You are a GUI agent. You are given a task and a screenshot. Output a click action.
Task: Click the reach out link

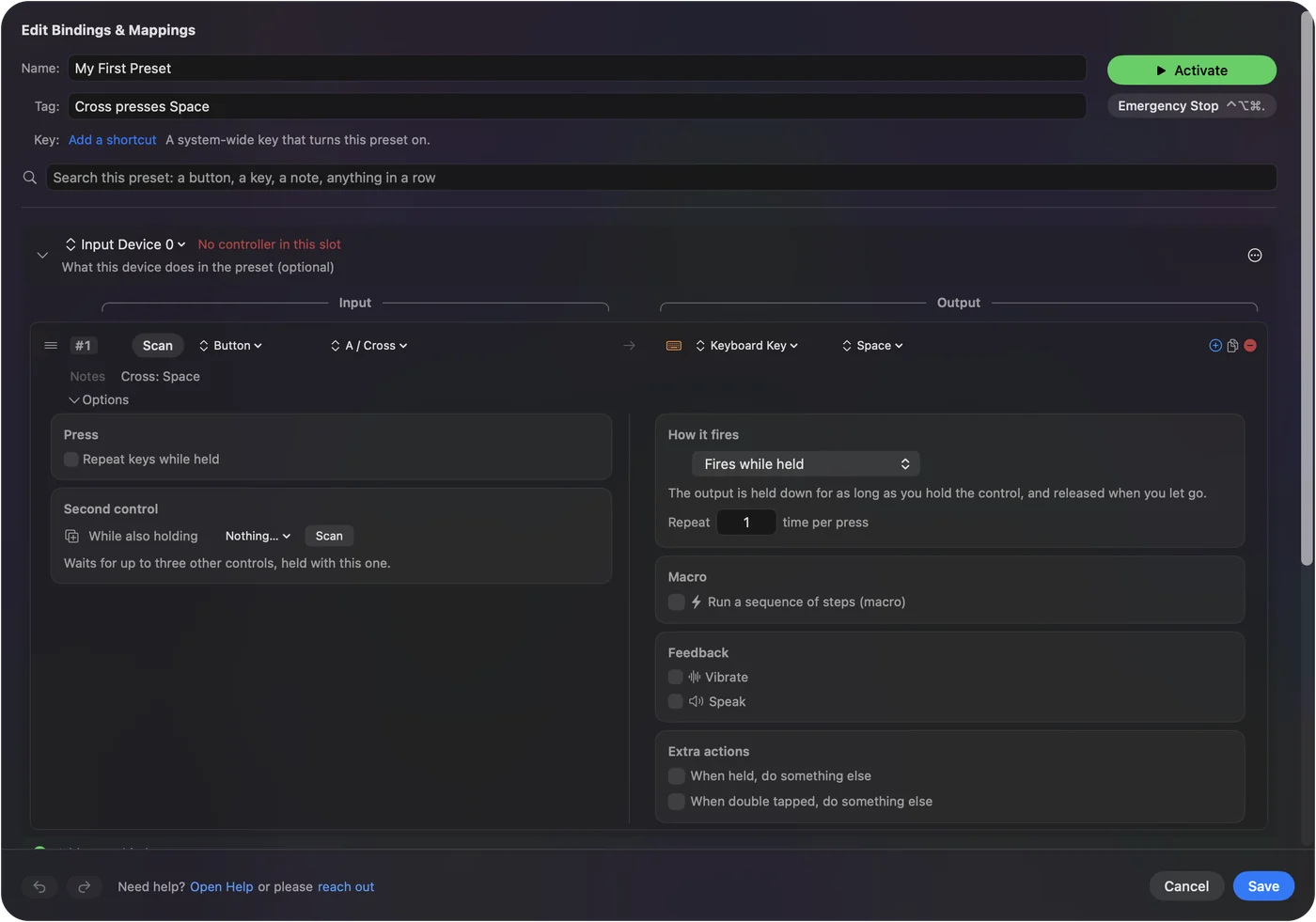coord(346,886)
